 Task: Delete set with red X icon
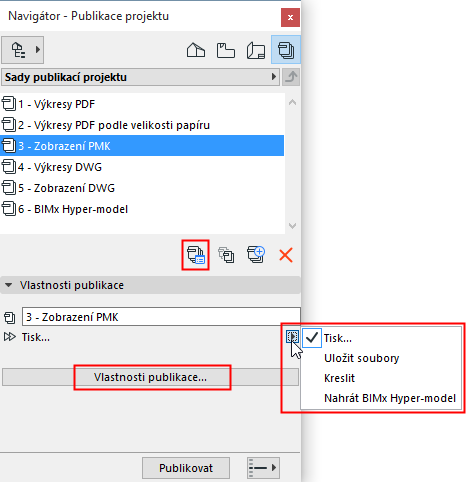tap(286, 255)
